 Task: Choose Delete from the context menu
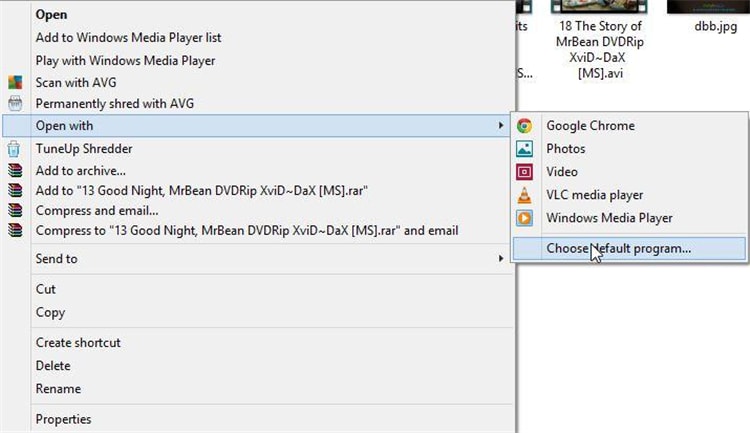(53, 366)
